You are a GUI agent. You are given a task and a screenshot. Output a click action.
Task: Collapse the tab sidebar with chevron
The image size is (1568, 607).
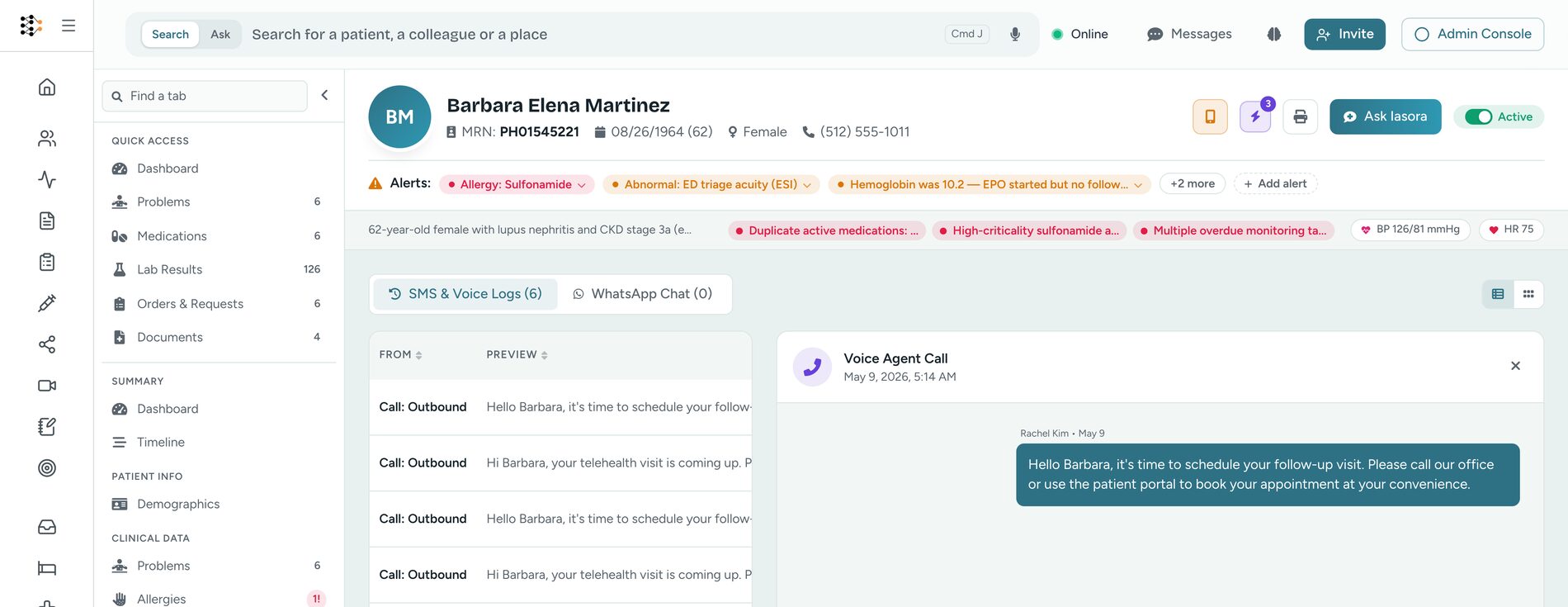tap(325, 95)
